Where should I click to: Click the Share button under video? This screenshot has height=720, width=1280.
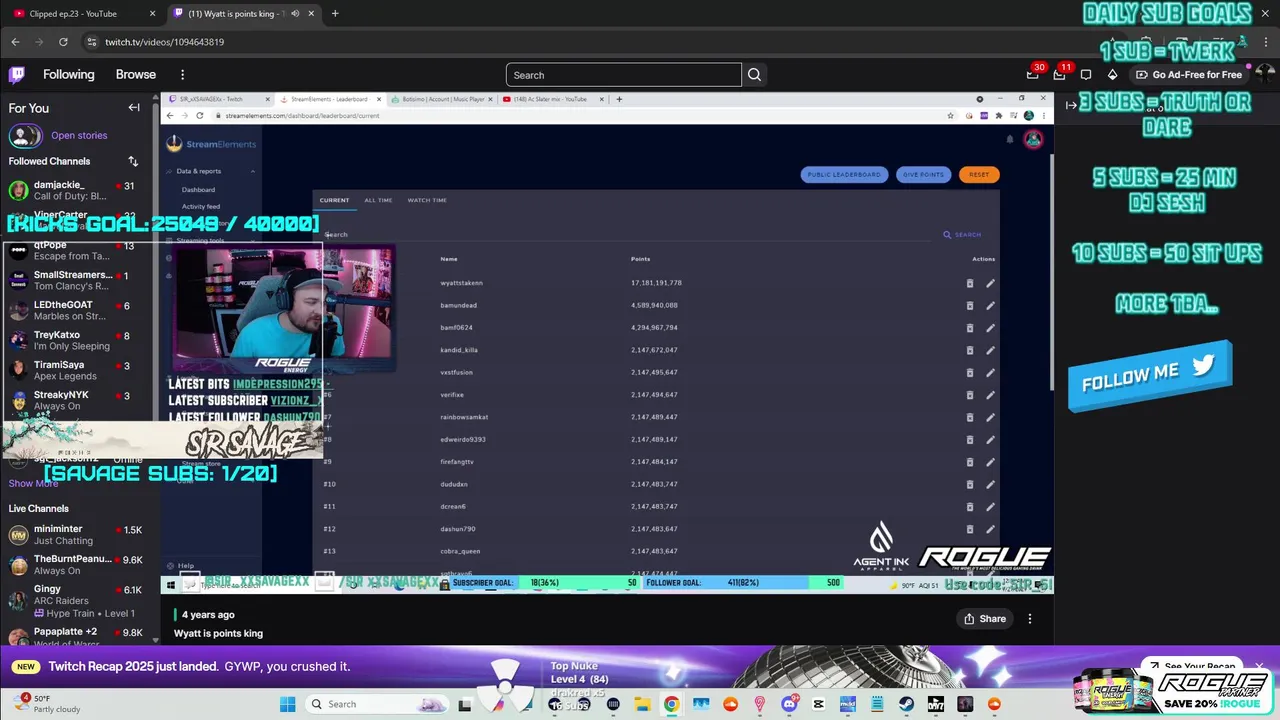(x=984, y=619)
